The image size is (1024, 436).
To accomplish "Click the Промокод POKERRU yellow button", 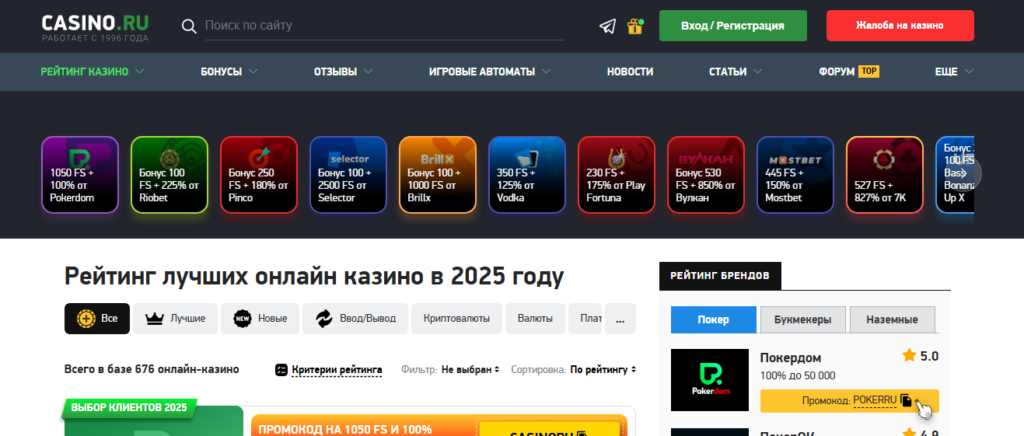I will 849,401.
